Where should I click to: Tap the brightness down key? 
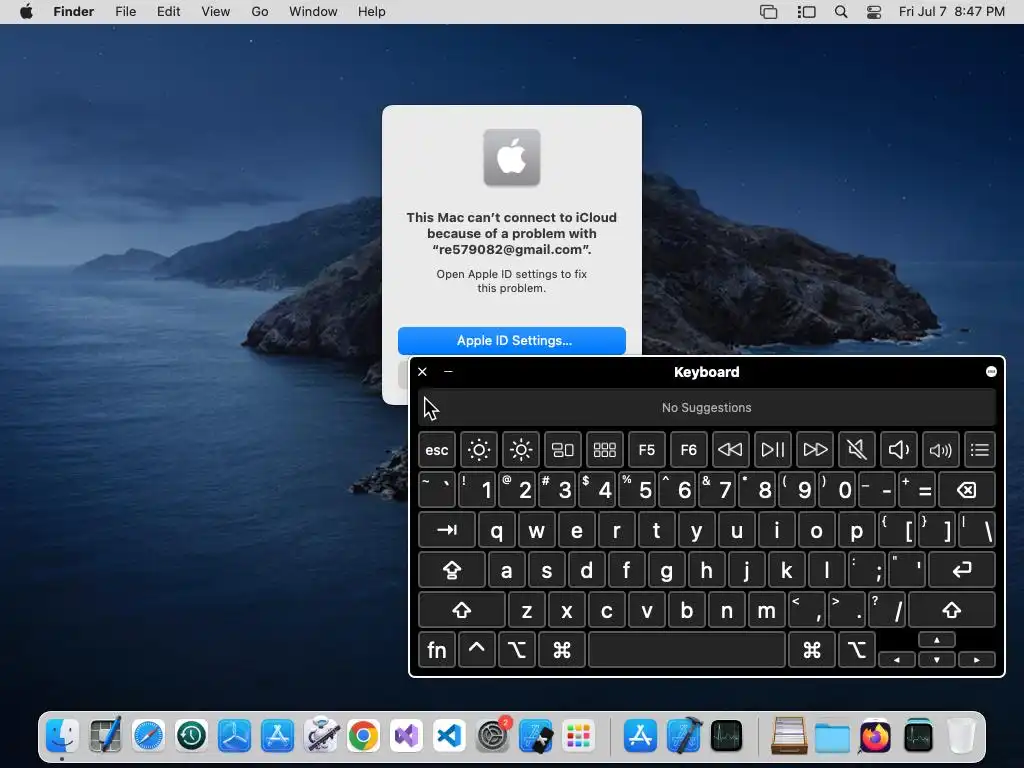tap(479, 450)
